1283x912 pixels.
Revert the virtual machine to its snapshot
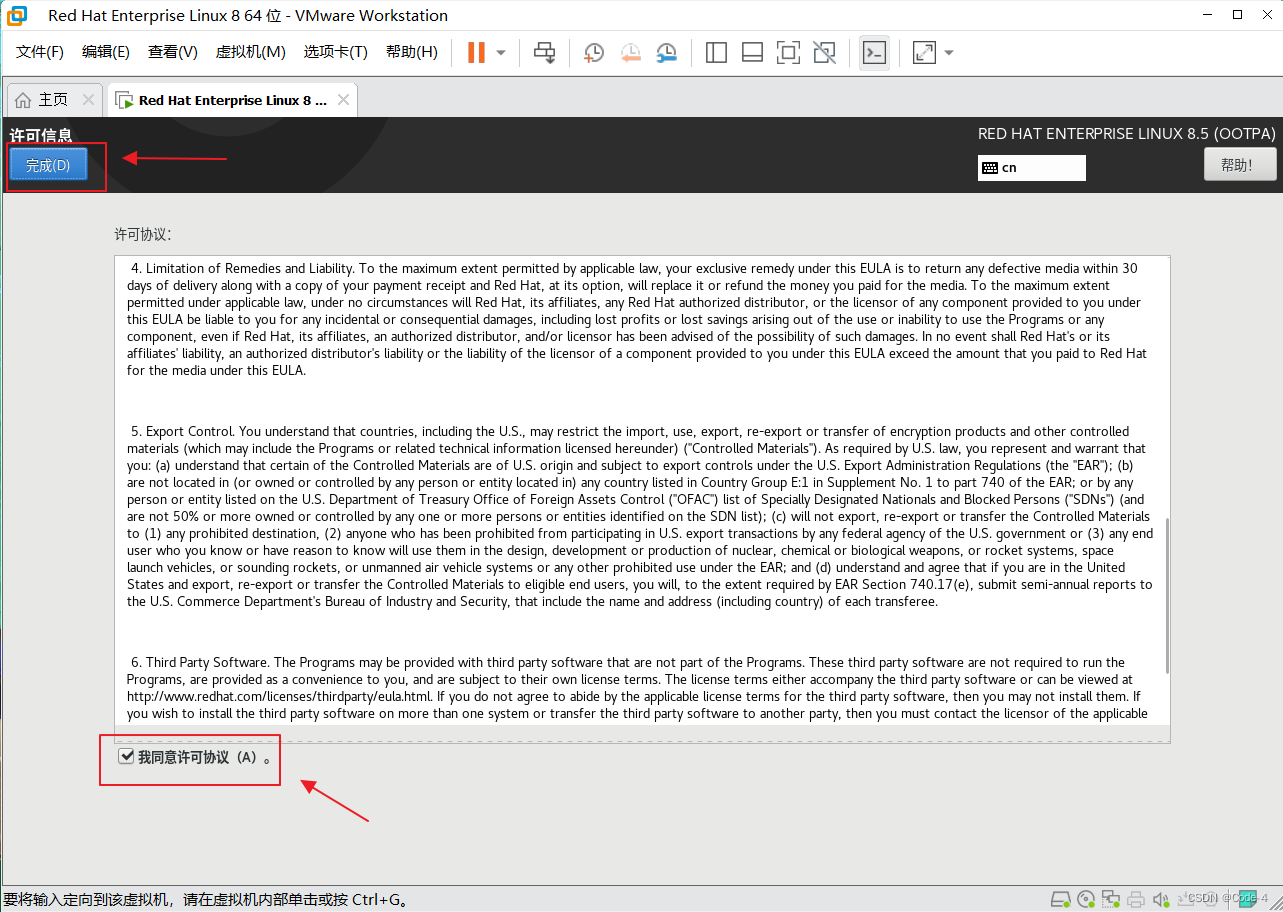pos(630,52)
